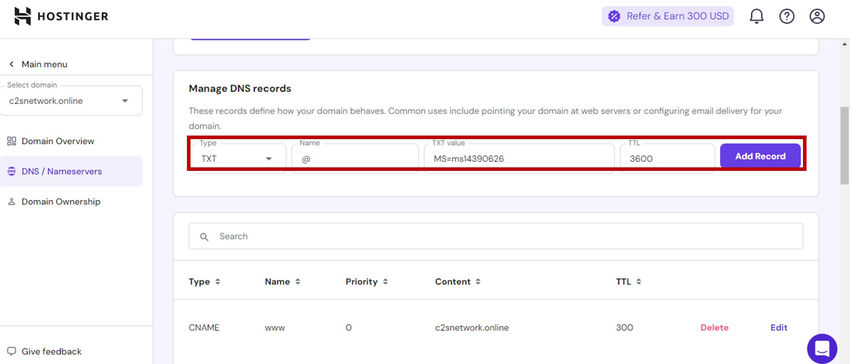This screenshot has height=364, width=850.
Task: Open the notifications bell
Action: point(756,16)
